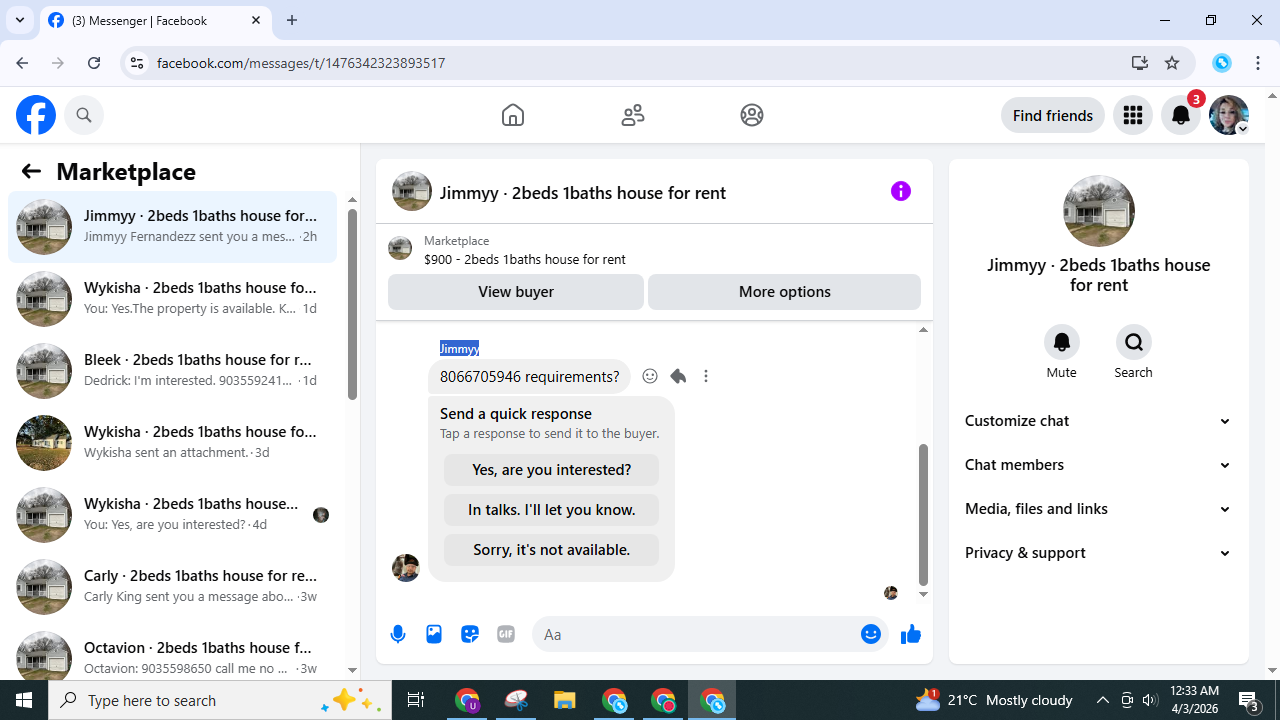This screenshot has width=1280, height=720.
Task: Open Wykisha chat dated 4d ago
Action: tap(173, 515)
